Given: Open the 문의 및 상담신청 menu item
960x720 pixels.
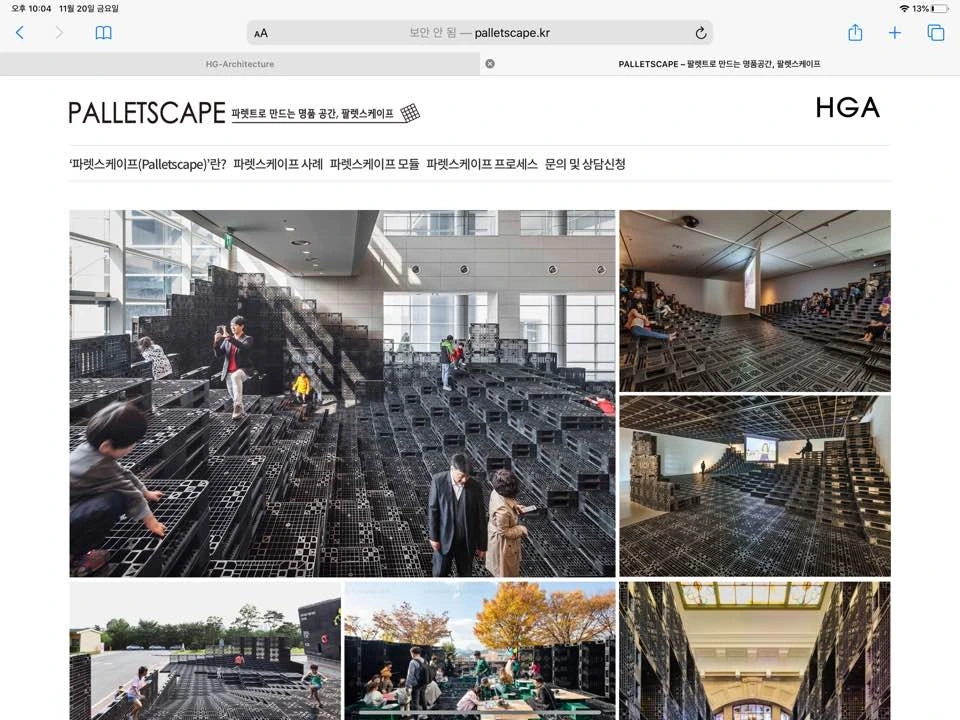Looking at the screenshot, I should click(585, 164).
